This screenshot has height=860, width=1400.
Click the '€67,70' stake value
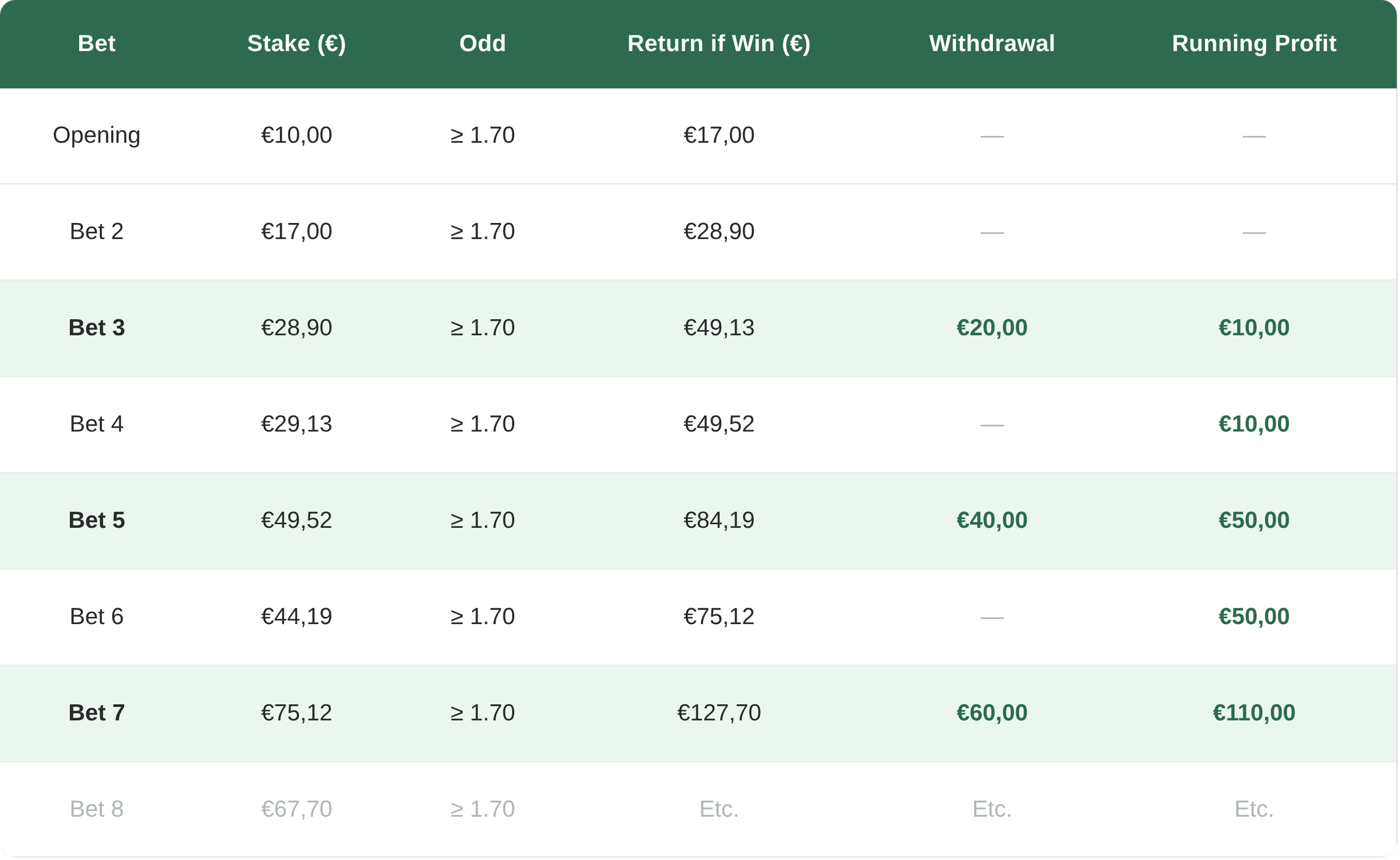[x=297, y=810]
